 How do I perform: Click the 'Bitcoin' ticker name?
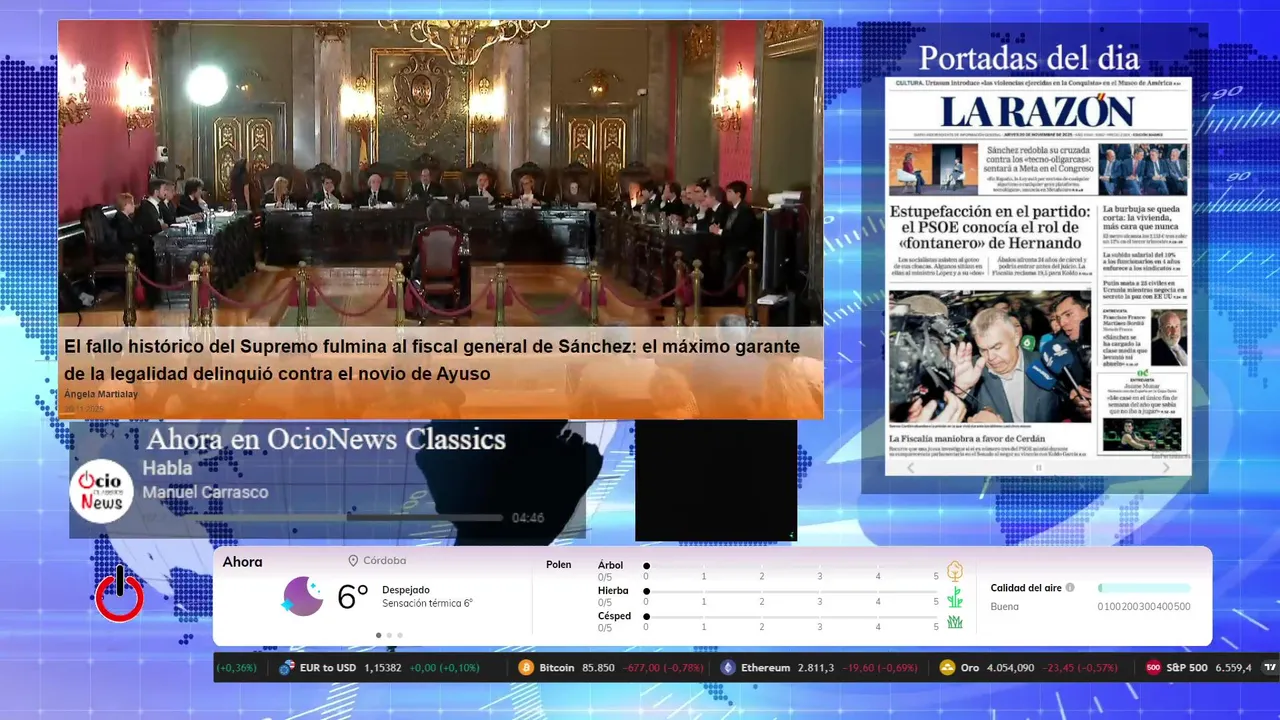[x=557, y=668]
